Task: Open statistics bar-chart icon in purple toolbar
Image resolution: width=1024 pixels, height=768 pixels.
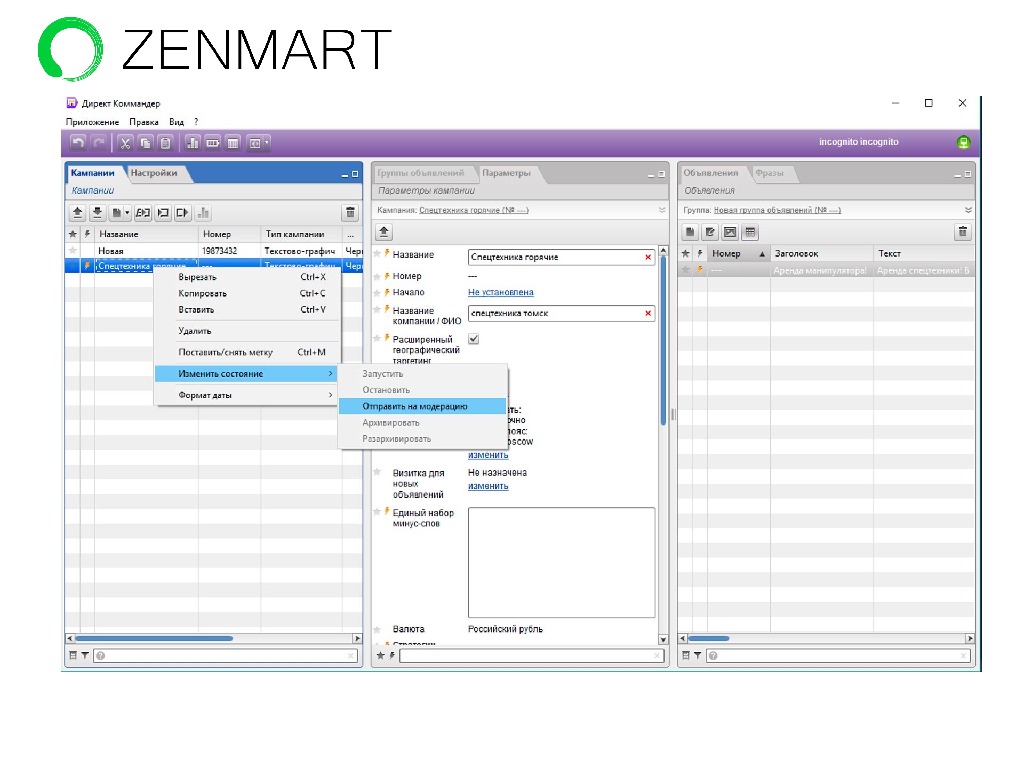Action: [x=193, y=142]
